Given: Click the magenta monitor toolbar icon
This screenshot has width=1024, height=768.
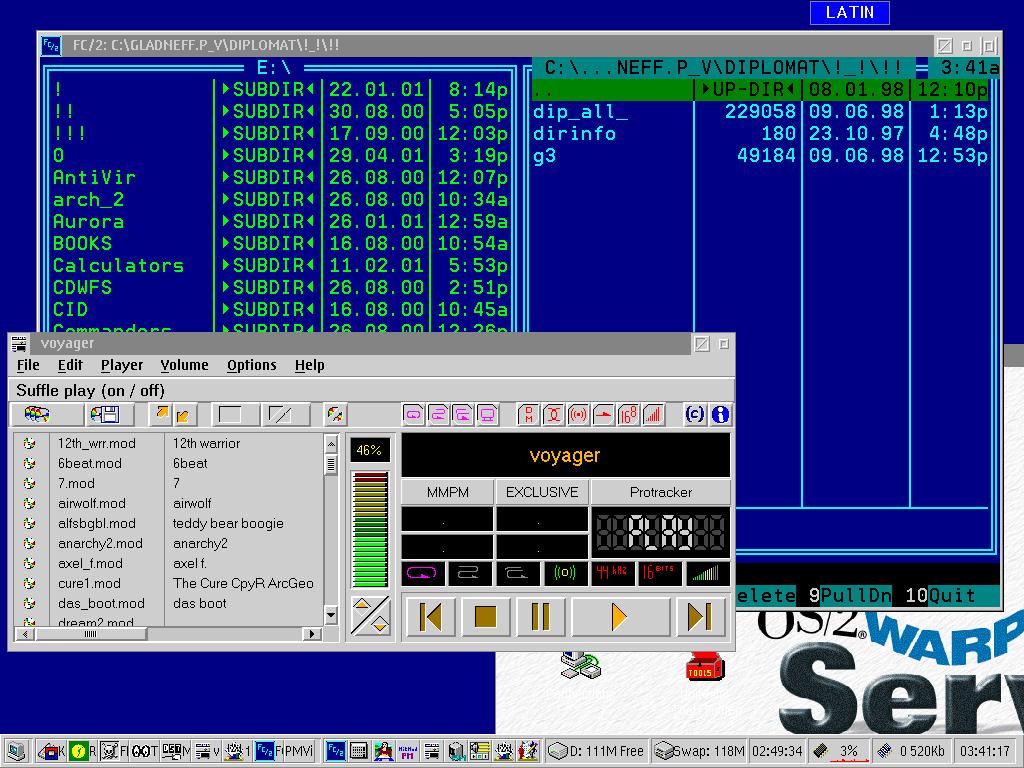Looking at the screenshot, I should tap(488, 415).
